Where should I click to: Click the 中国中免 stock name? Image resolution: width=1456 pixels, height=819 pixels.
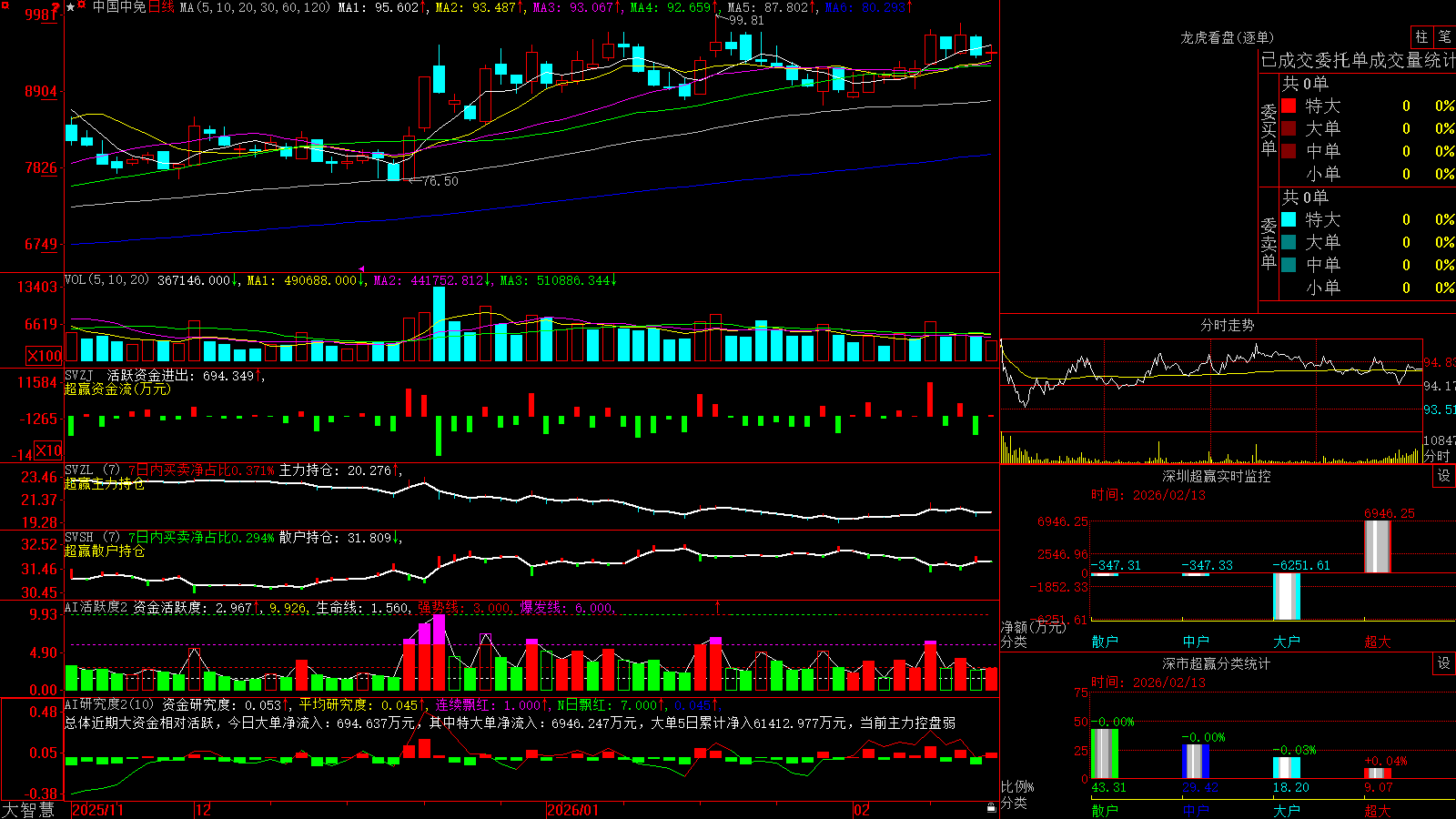[119, 7]
